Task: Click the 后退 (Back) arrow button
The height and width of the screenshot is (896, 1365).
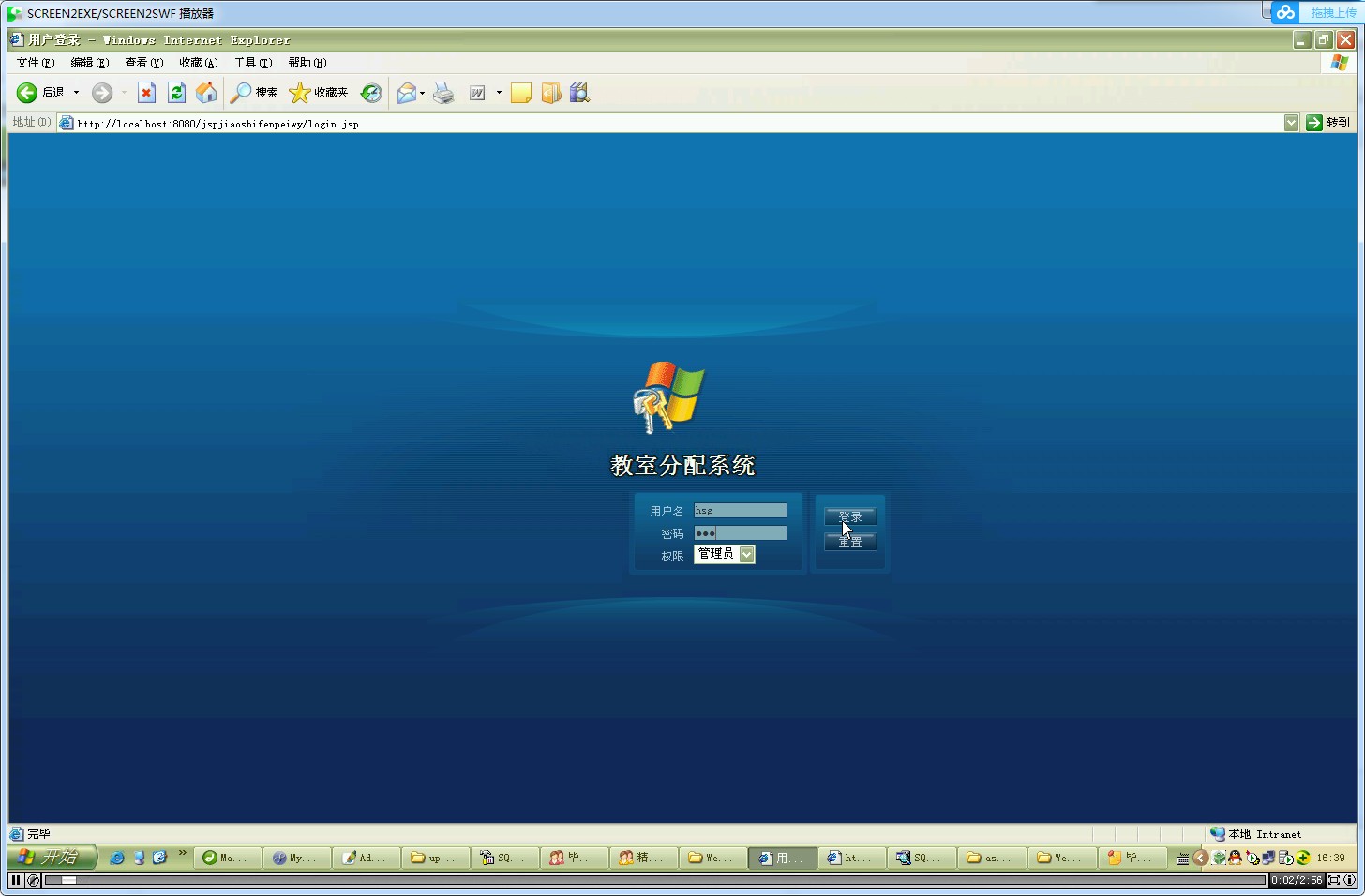Action: click(40, 93)
